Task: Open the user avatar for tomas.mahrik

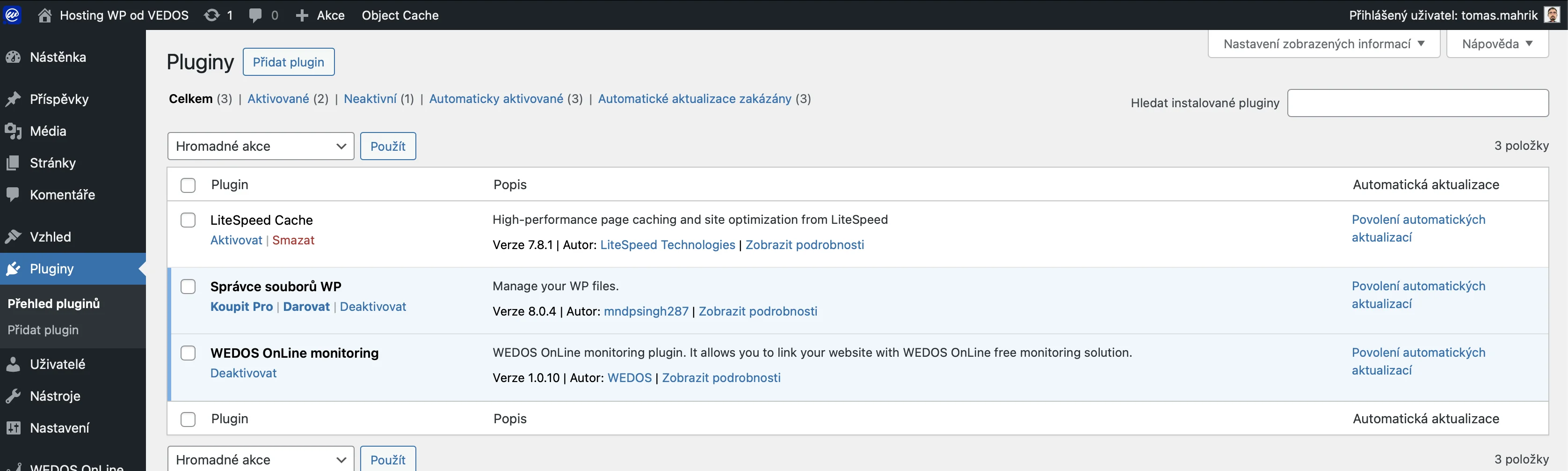Action: coord(1552,15)
